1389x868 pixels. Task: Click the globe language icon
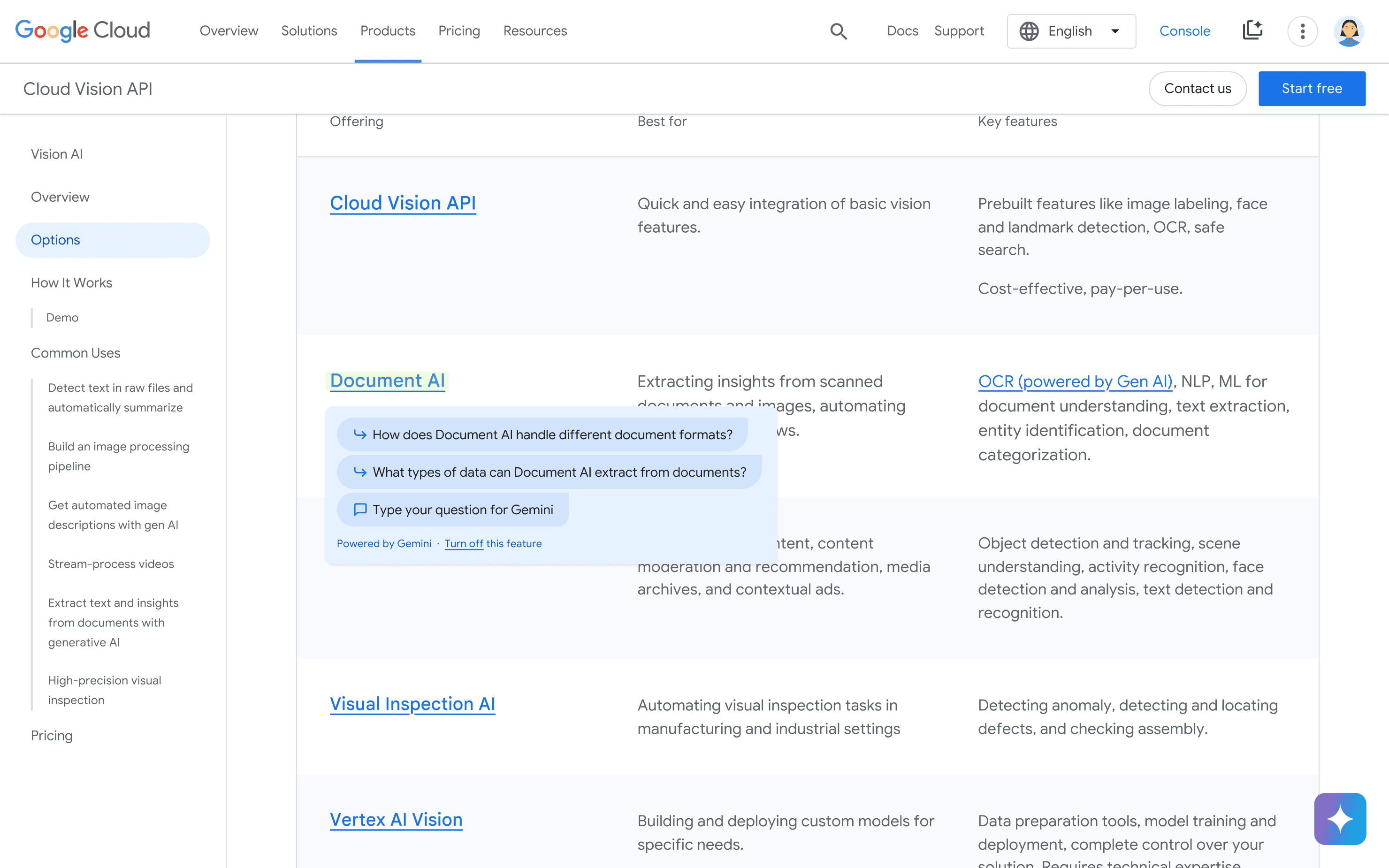tap(1029, 31)
